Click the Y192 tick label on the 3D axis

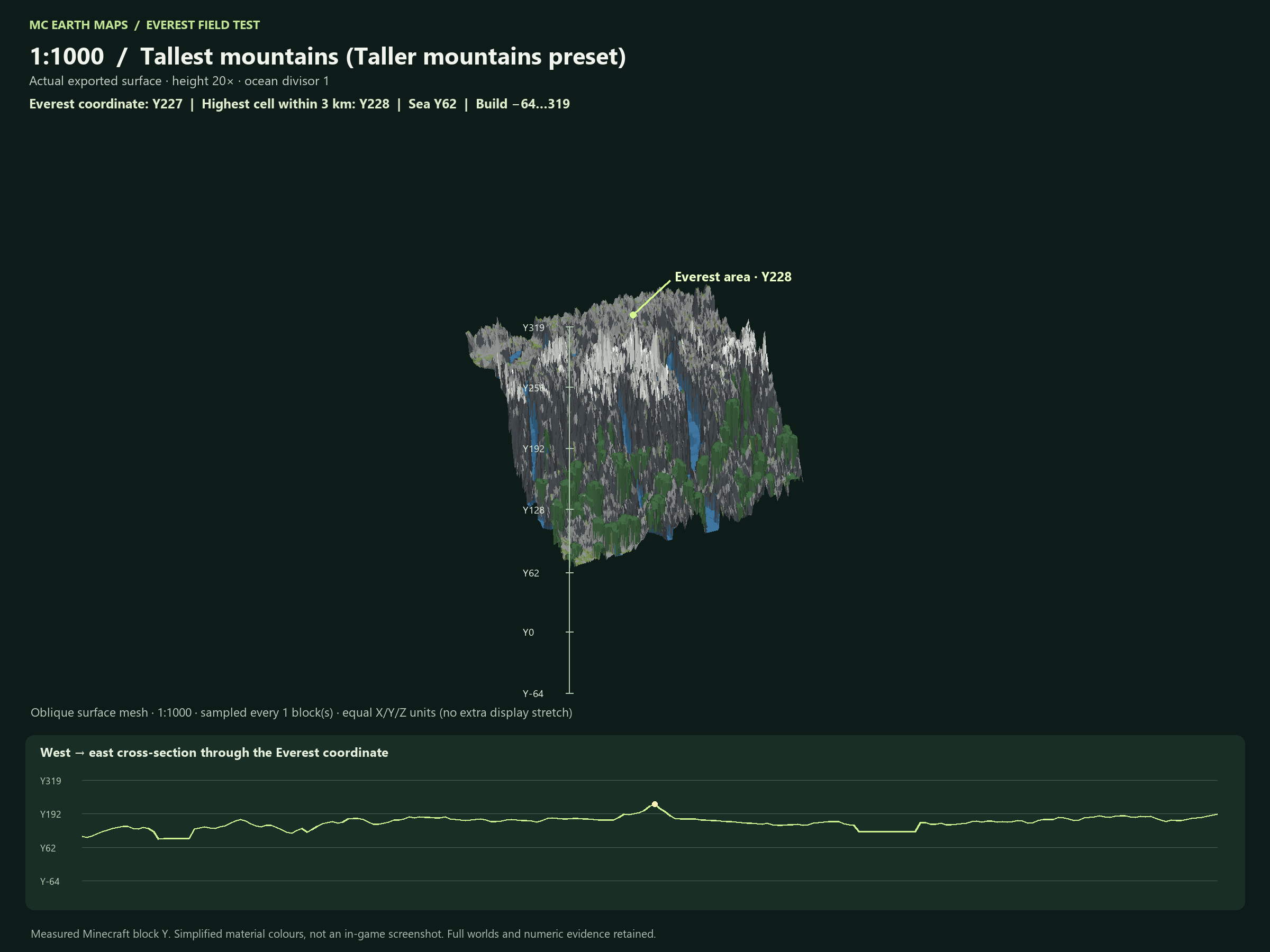533,448
